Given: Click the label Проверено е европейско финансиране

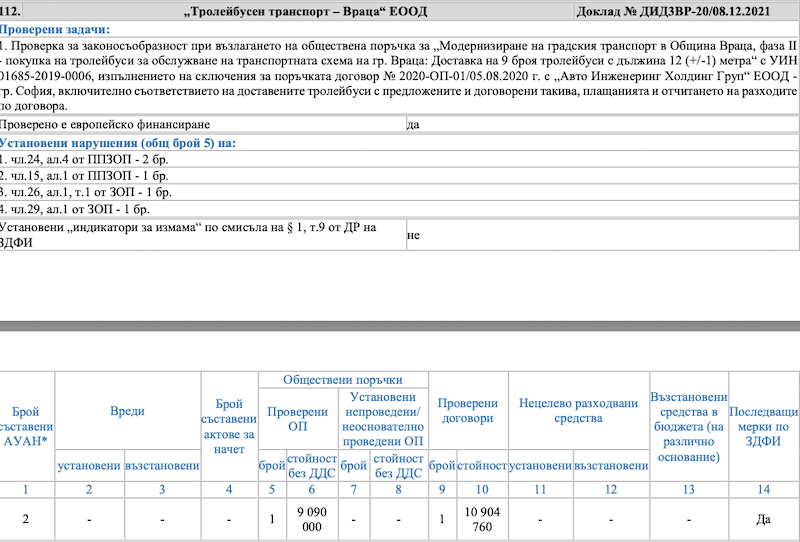Looking at the screenshot, I should (x=105, y=125).
